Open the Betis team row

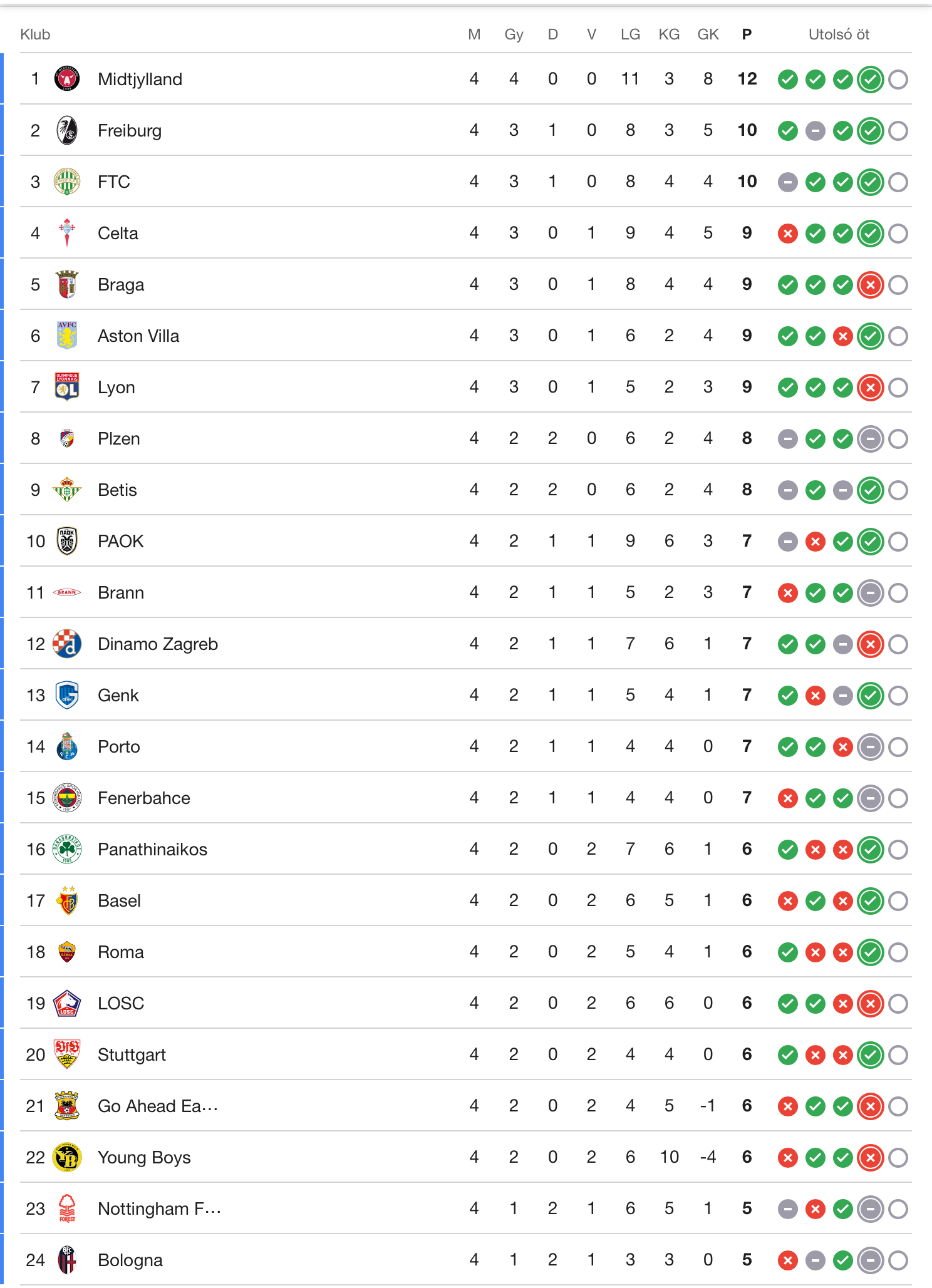point(117,490)
